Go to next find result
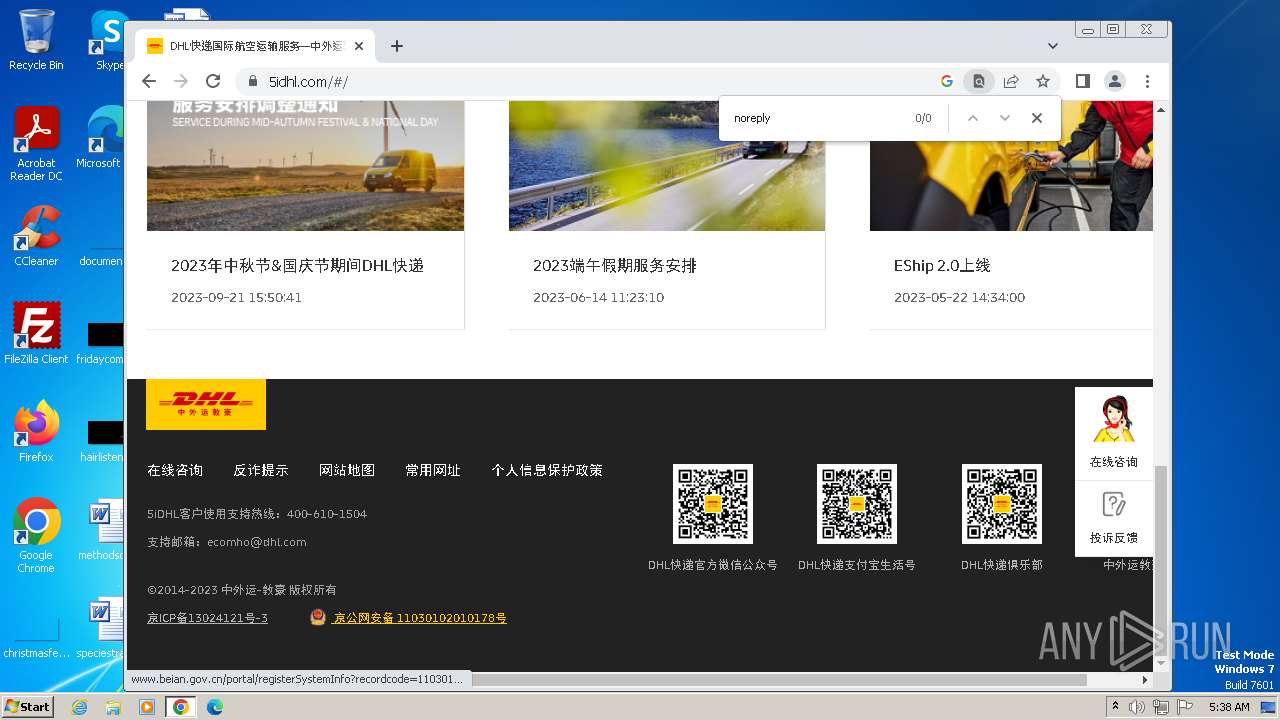 pyautogui.click(x=1005, y=118)
